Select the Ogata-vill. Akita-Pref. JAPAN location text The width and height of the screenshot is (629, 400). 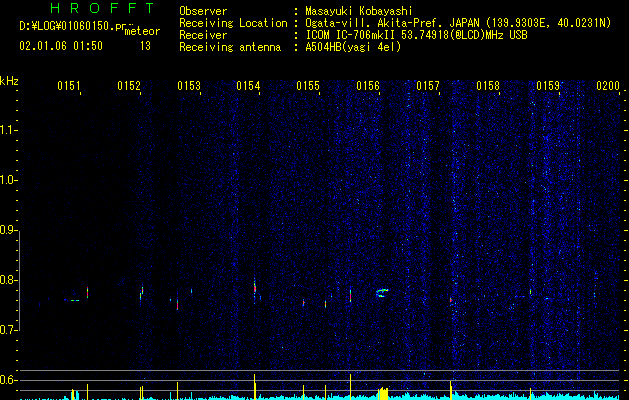tap(458, 23)
